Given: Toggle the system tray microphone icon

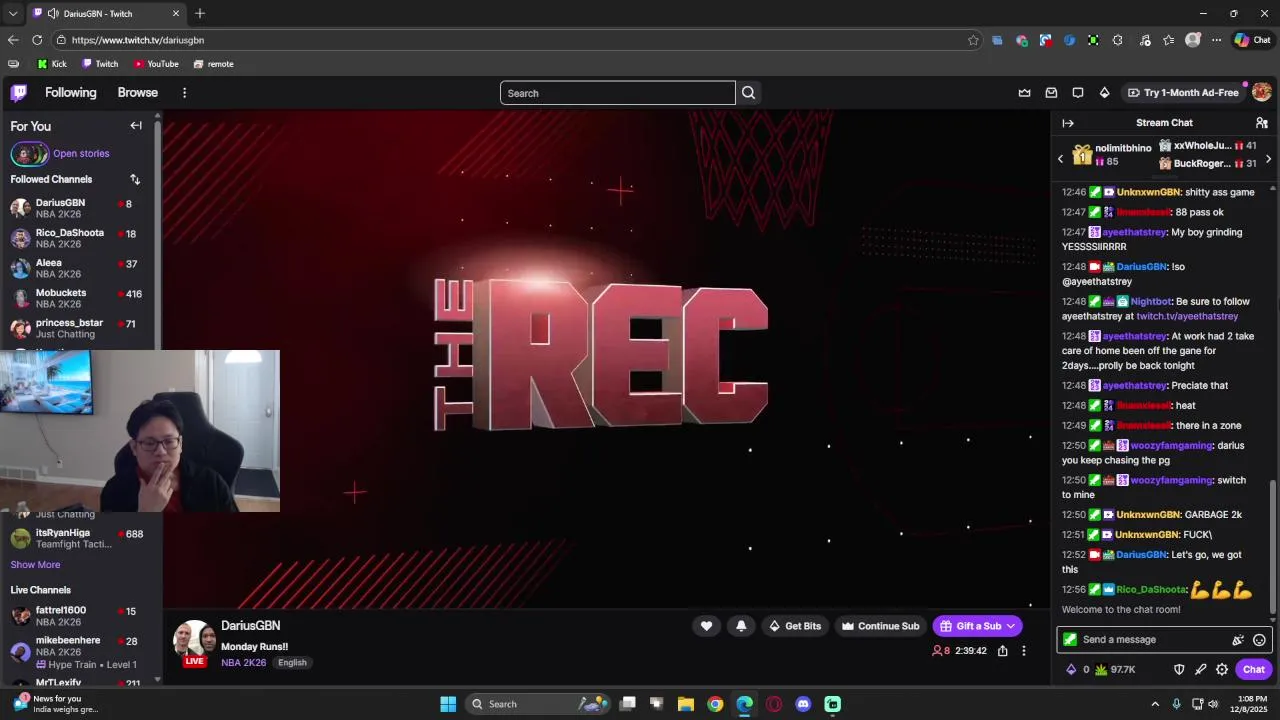Looking at the screenshot, I should point(1176,704).
